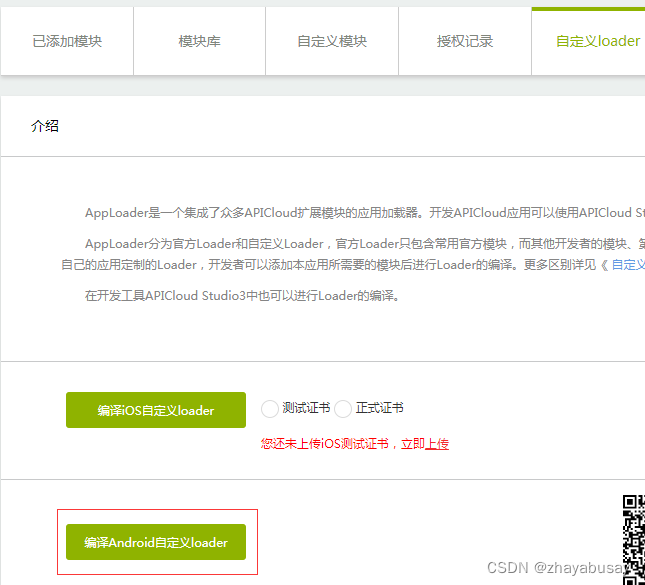
Task: Click the paragraph beginning AppLoader分为官方Loader
Action: pyautogui.click(x=353, y=254)
